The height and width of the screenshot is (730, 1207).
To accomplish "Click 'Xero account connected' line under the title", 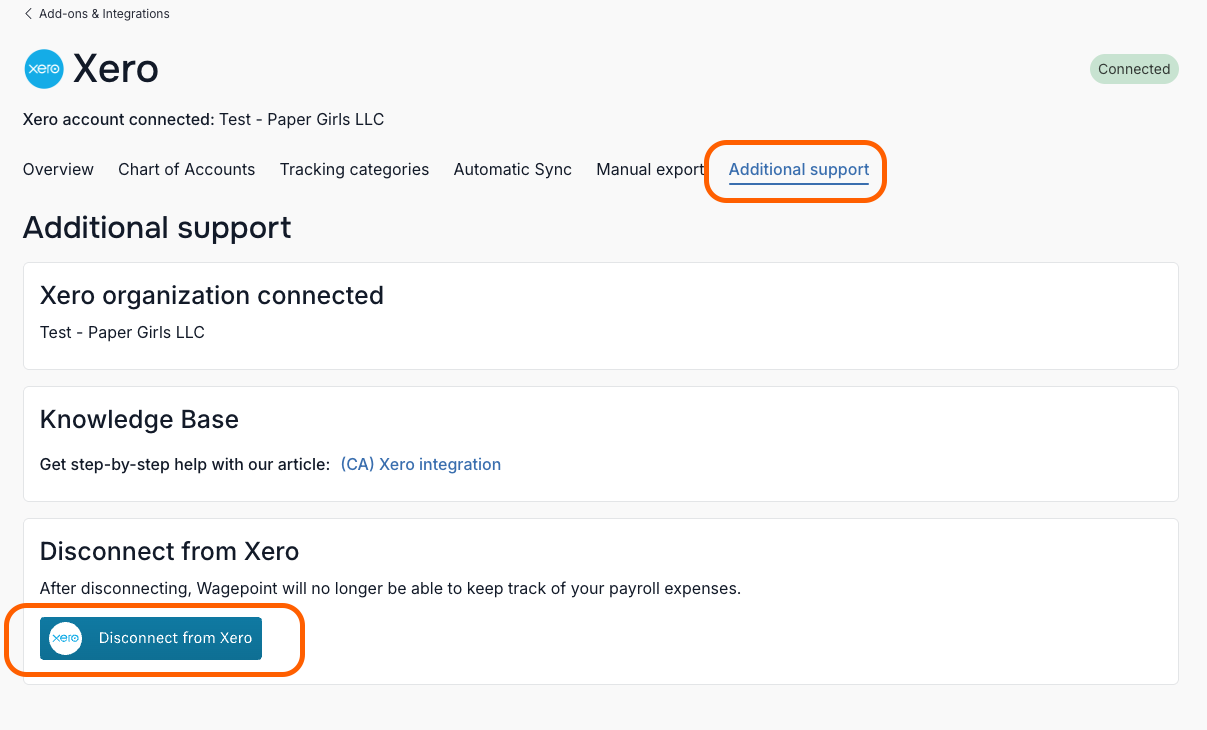I will [x=203, y=120].
